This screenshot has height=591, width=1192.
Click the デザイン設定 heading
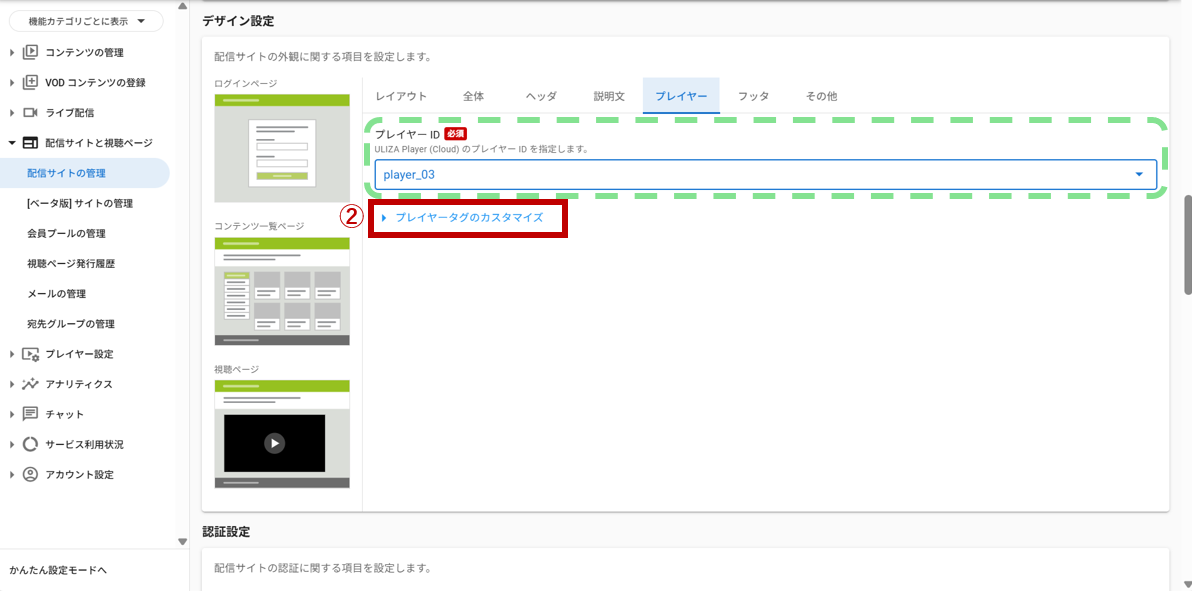238,21
